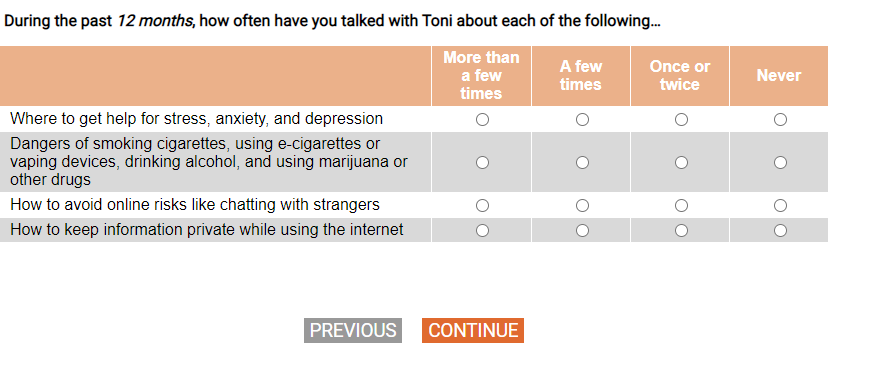
Task: Pick 'More than a few times' for information privacy
Action: point(482,231)
